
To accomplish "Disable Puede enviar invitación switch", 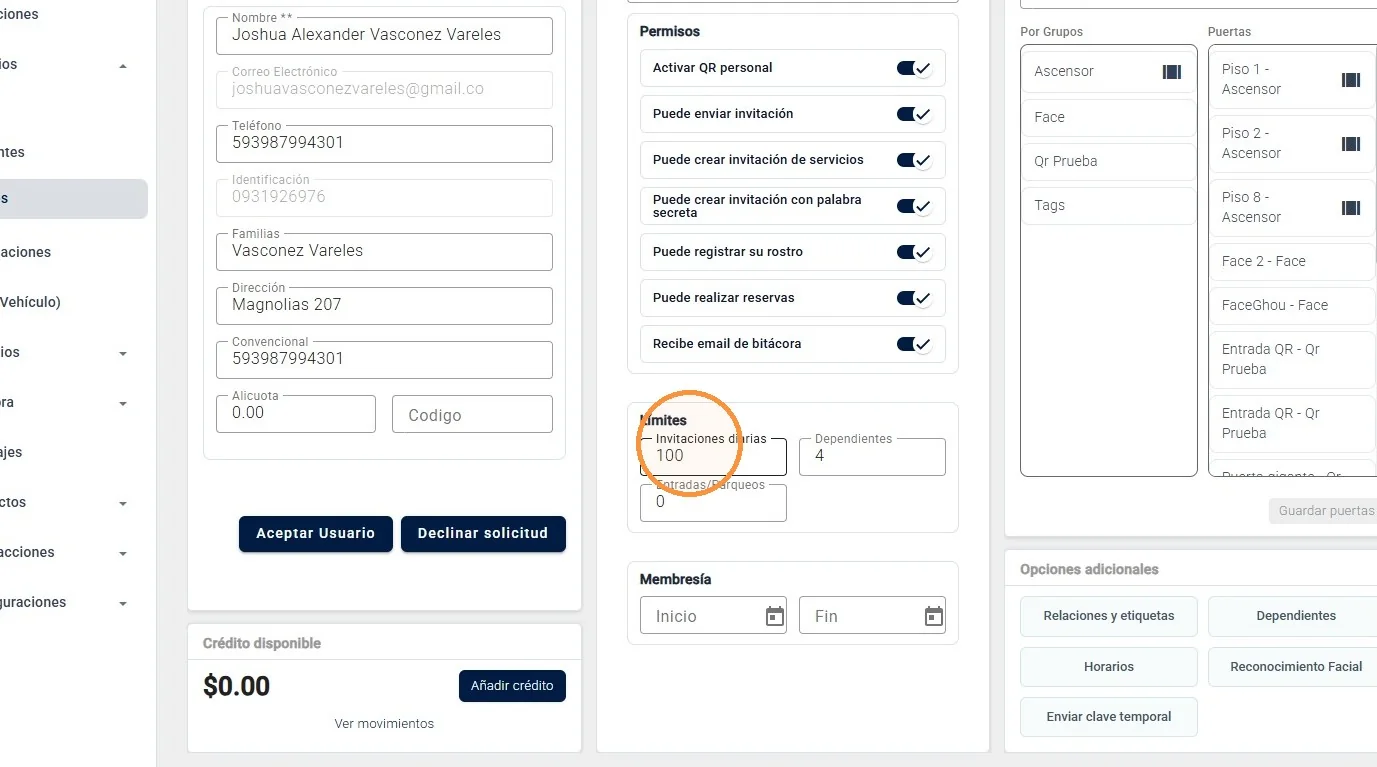I will 914,114.
